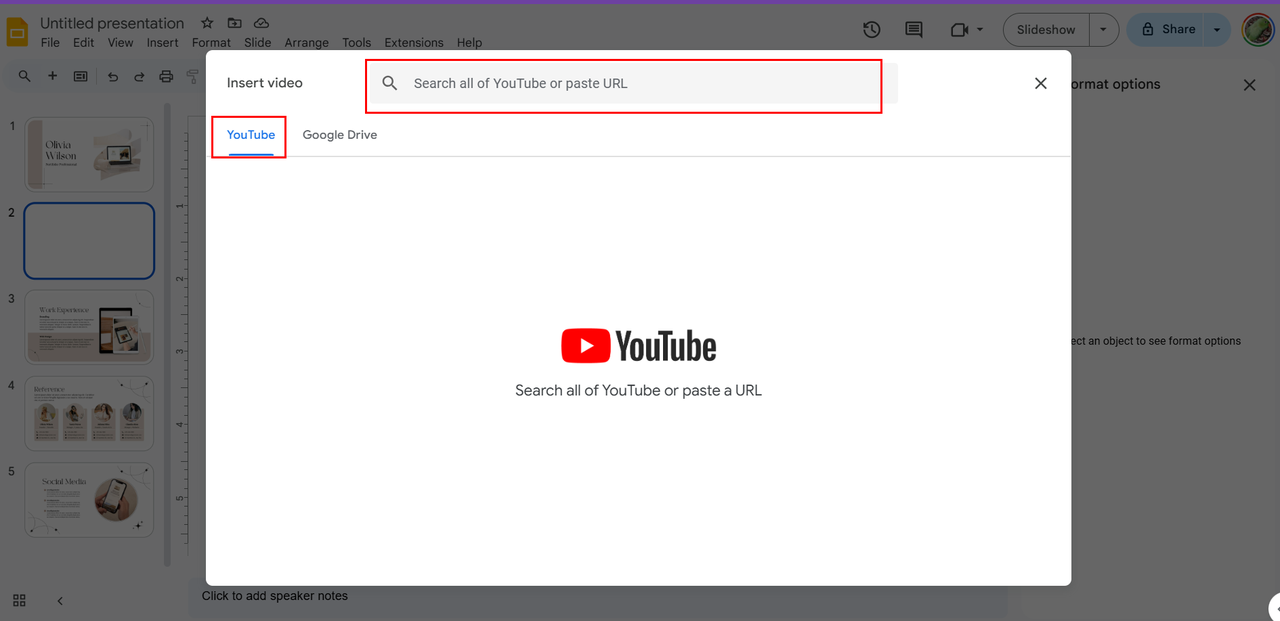Collapse the slide filmstrip panel
Image resolution: width=1280 pixels, height=621 pixels.
pyautogui.click(x=60, y=601)
